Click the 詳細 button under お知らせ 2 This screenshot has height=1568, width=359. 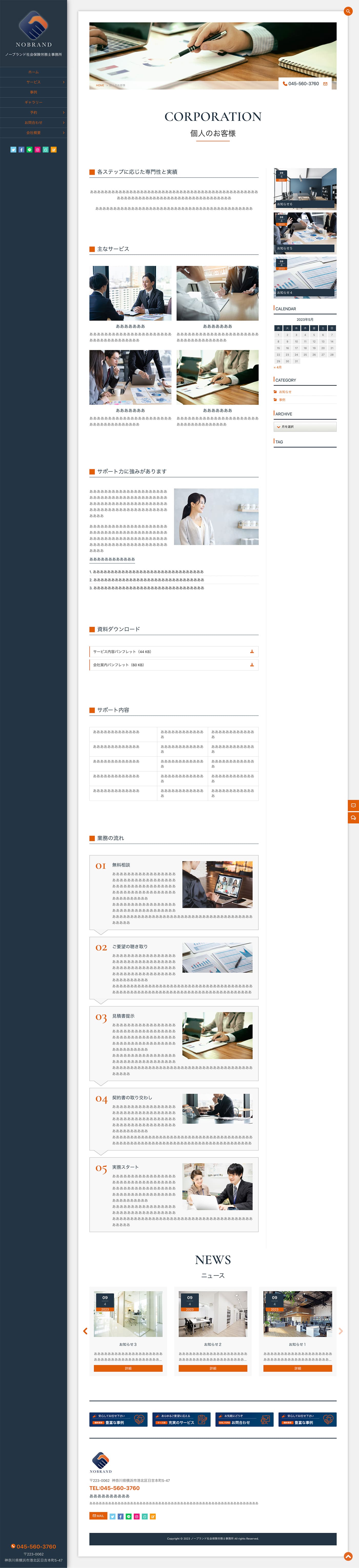(x=213, y=1368)
